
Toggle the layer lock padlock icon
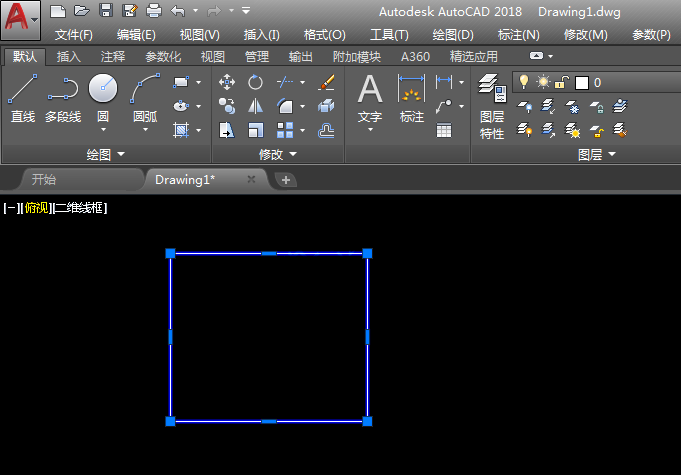click(563, 82)
